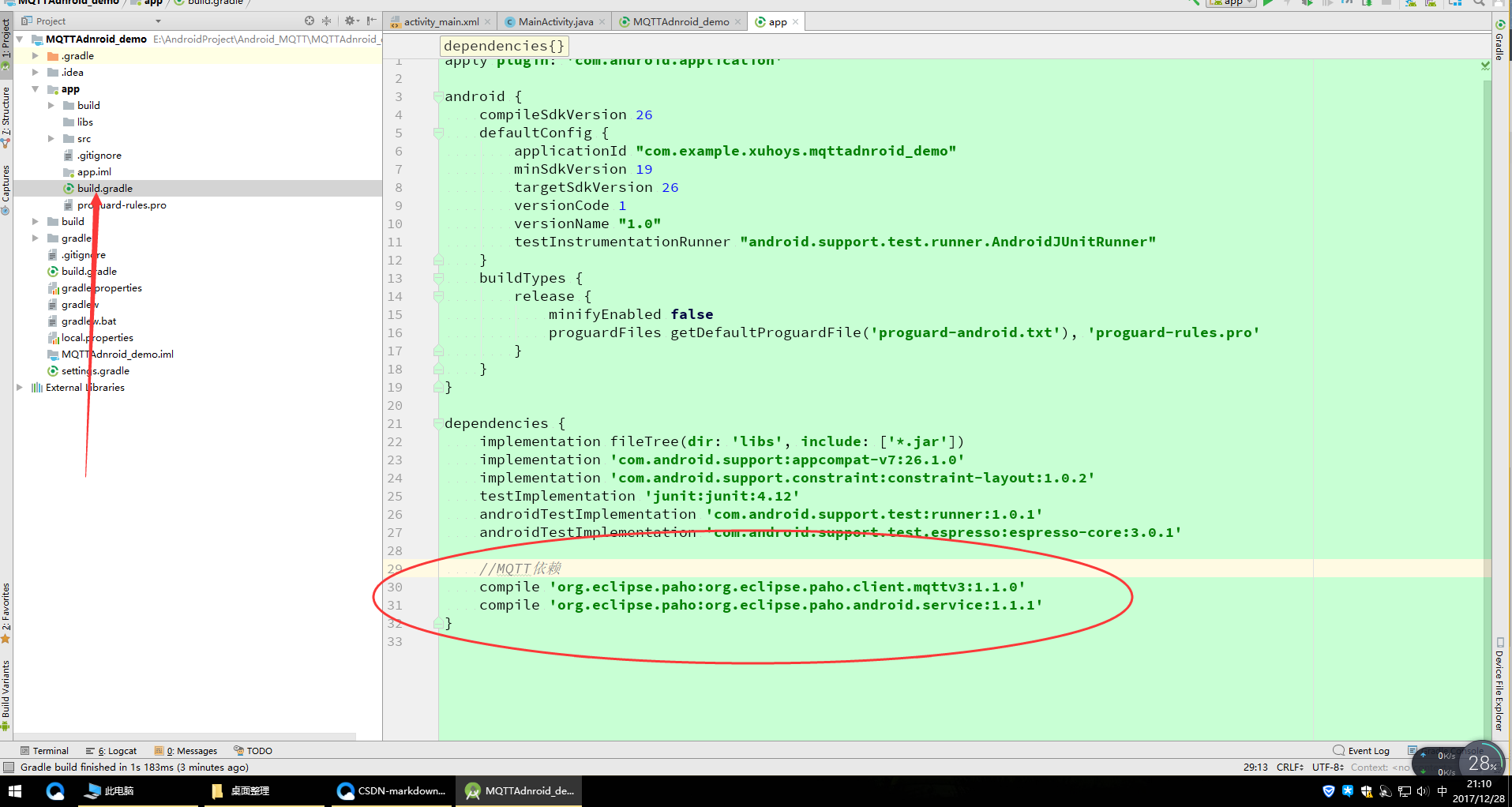The width and height of the screenshot is (1512, 807).
Task: Open the Gradle side panel
Action: (1499, 42)
